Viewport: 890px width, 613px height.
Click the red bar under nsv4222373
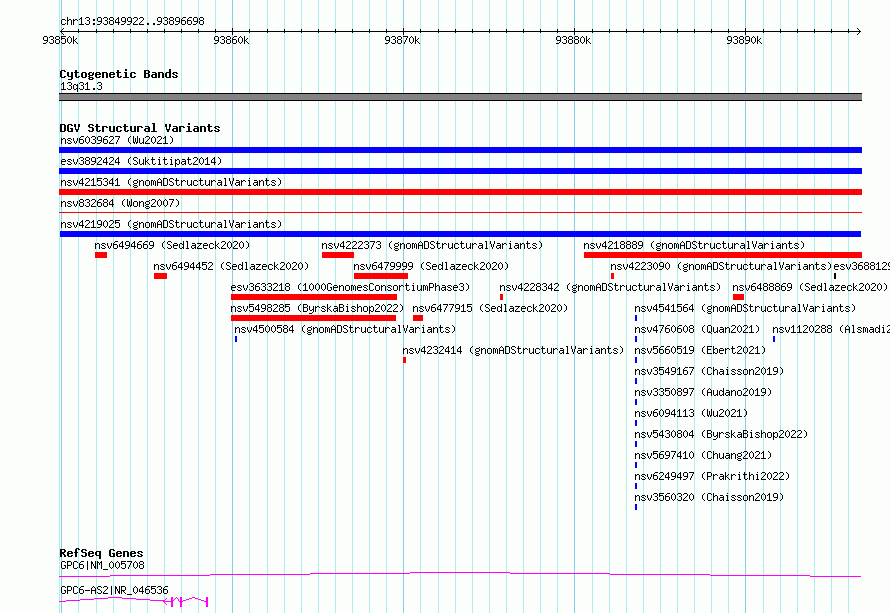pyautogui.click(x=338, y=255)
